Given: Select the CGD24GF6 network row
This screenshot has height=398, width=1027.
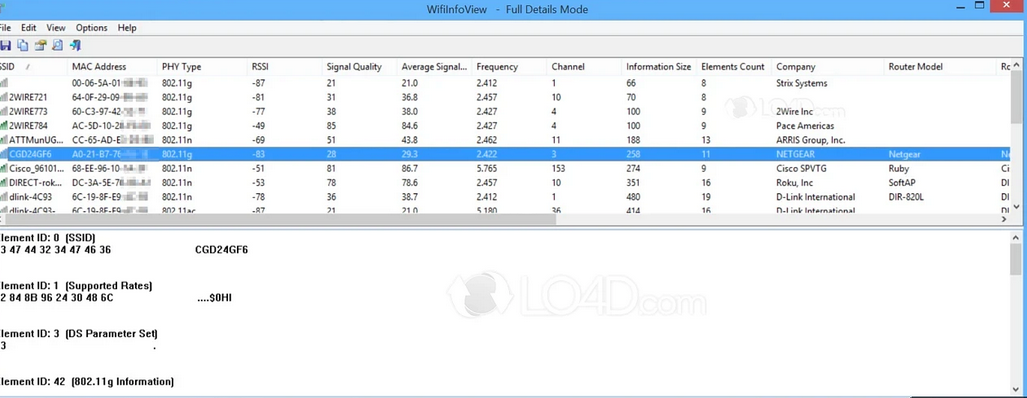Looking at the screenshot, I should point(504,154).
